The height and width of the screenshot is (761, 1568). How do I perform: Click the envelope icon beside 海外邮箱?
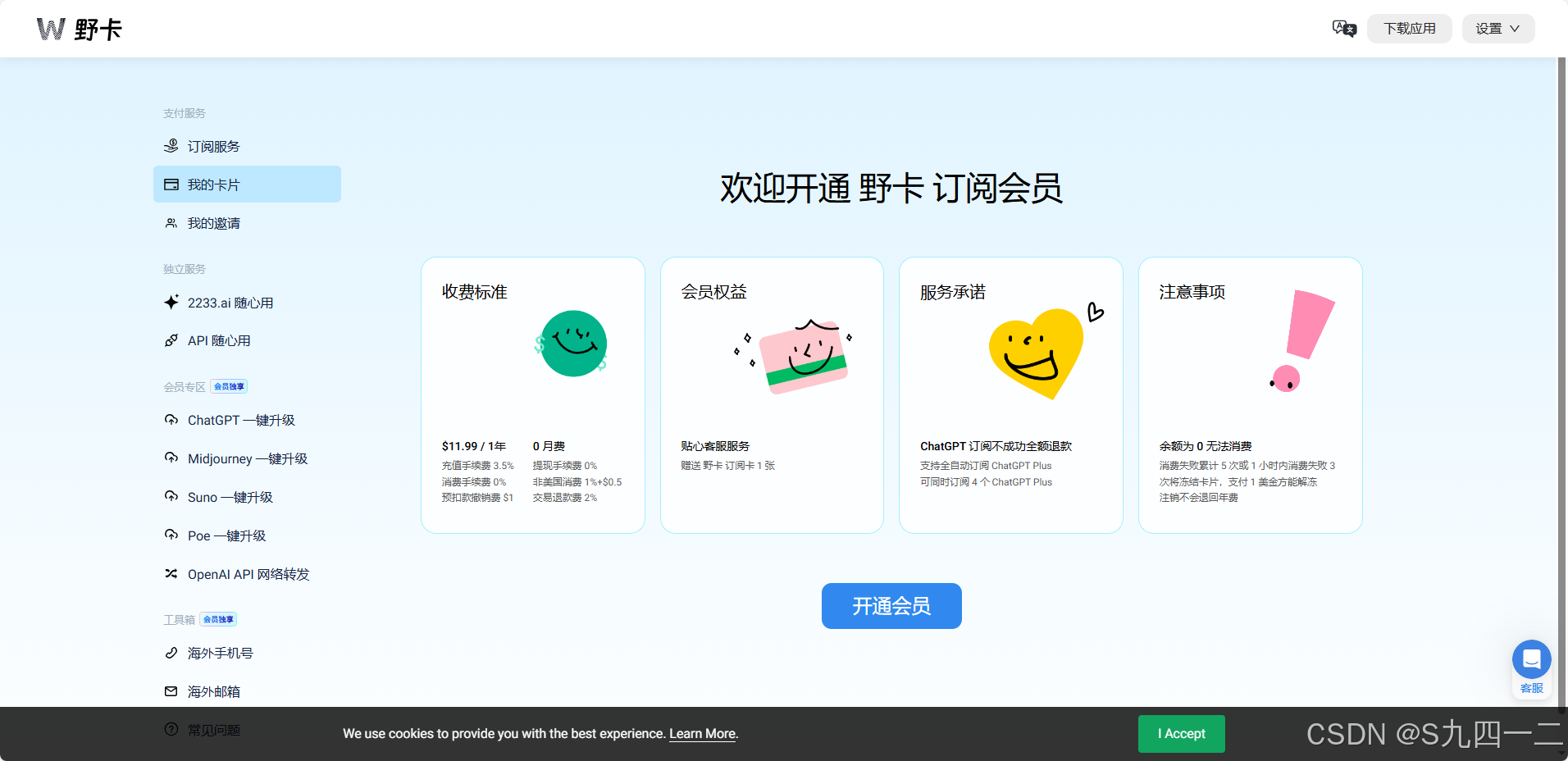pyautogui.click(x=171, y=691)
